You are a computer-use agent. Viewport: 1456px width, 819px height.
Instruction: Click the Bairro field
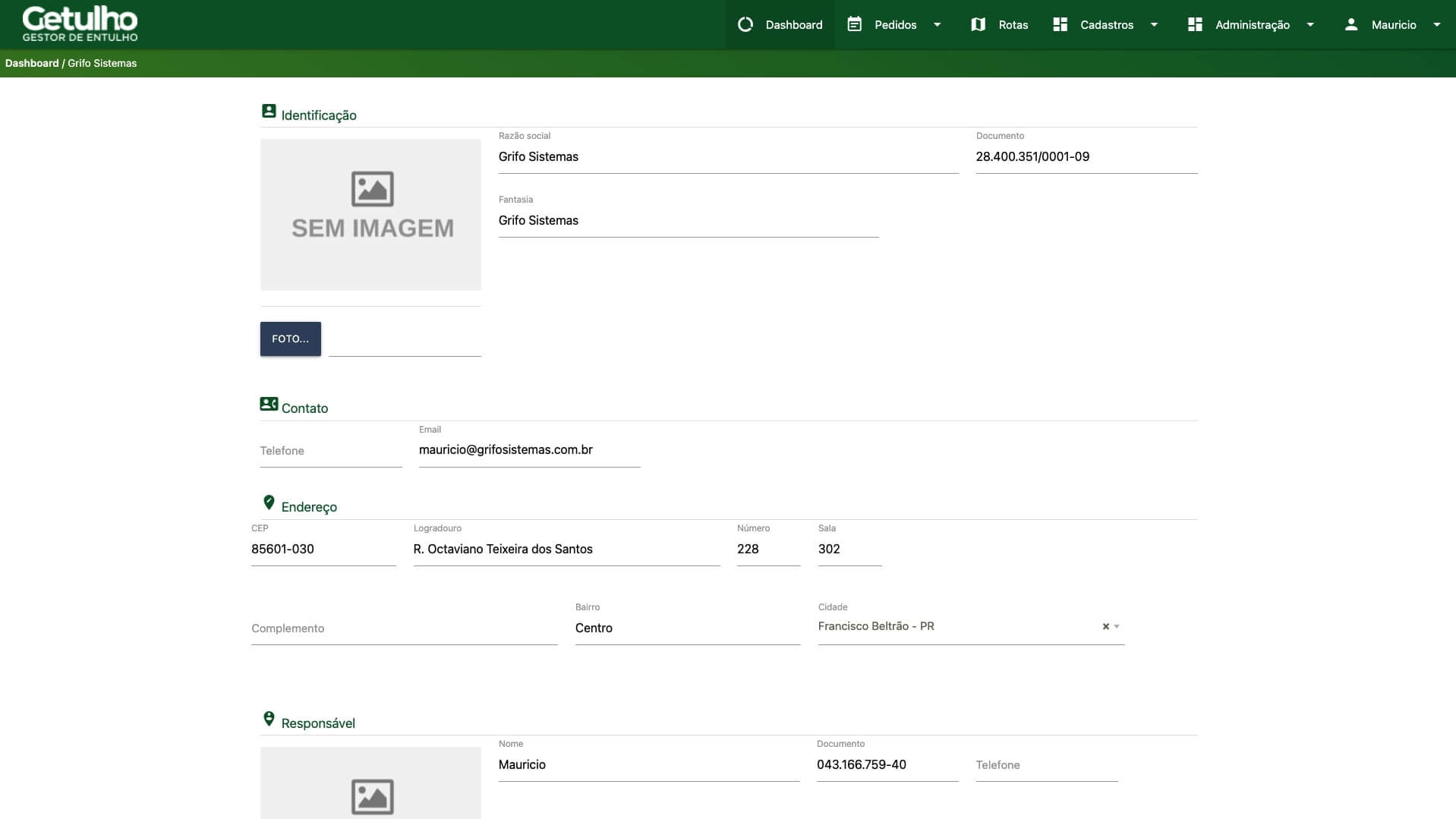[688, 628]
